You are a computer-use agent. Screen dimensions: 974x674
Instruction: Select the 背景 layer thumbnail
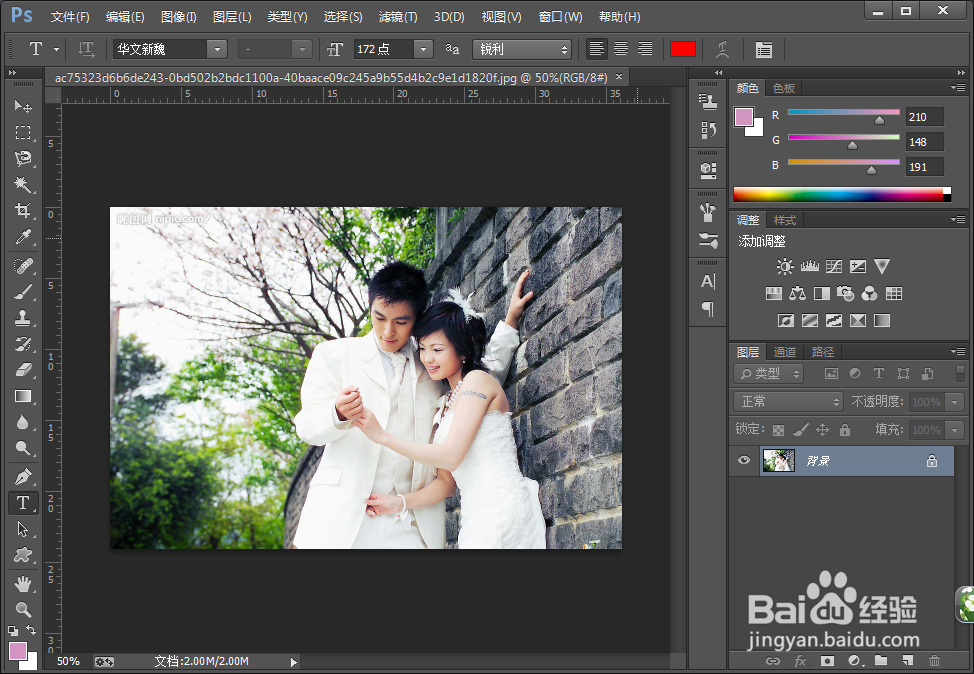(x=778, y=460)
